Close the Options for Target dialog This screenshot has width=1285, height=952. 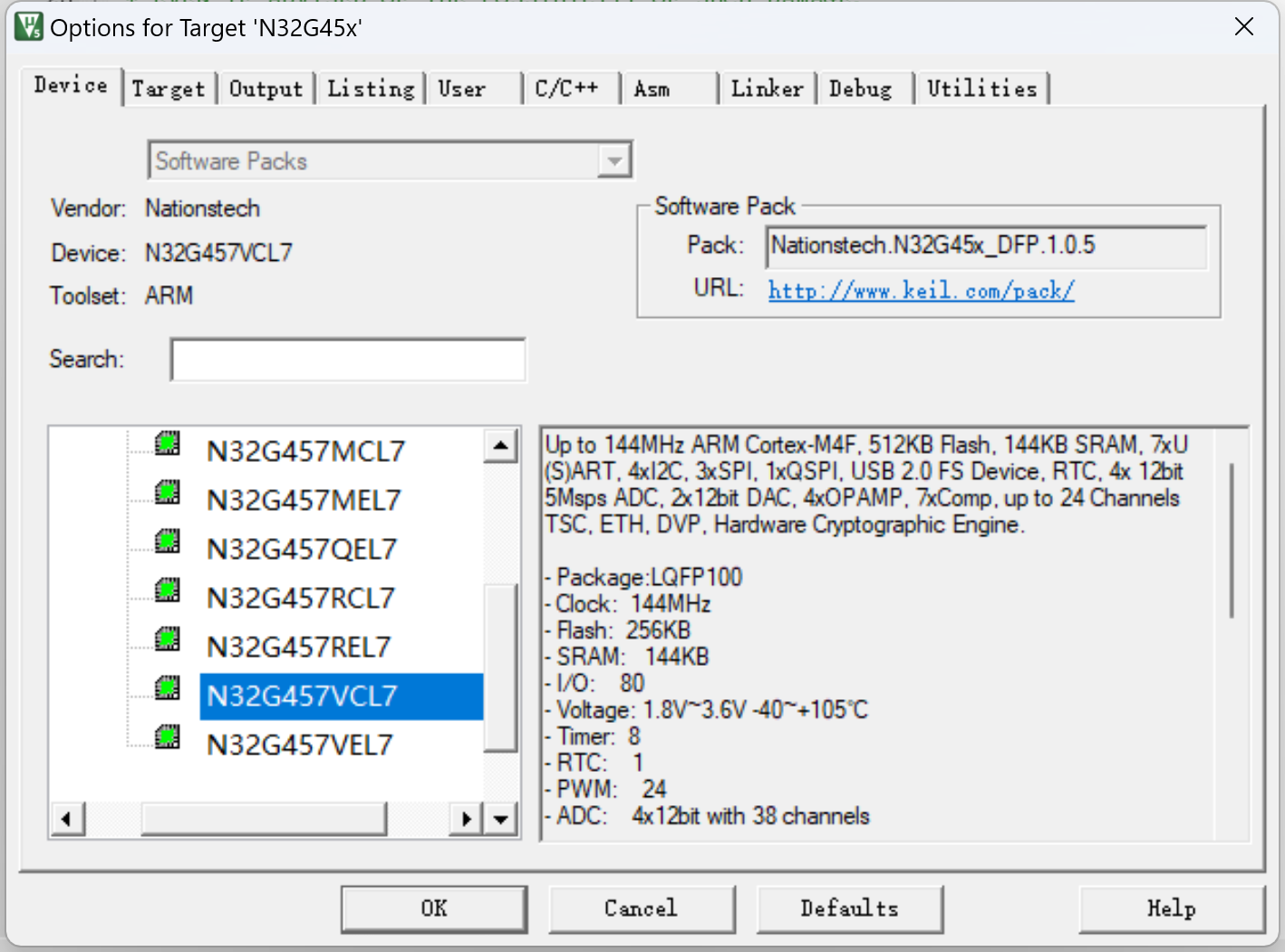(x=1244, y=27)
